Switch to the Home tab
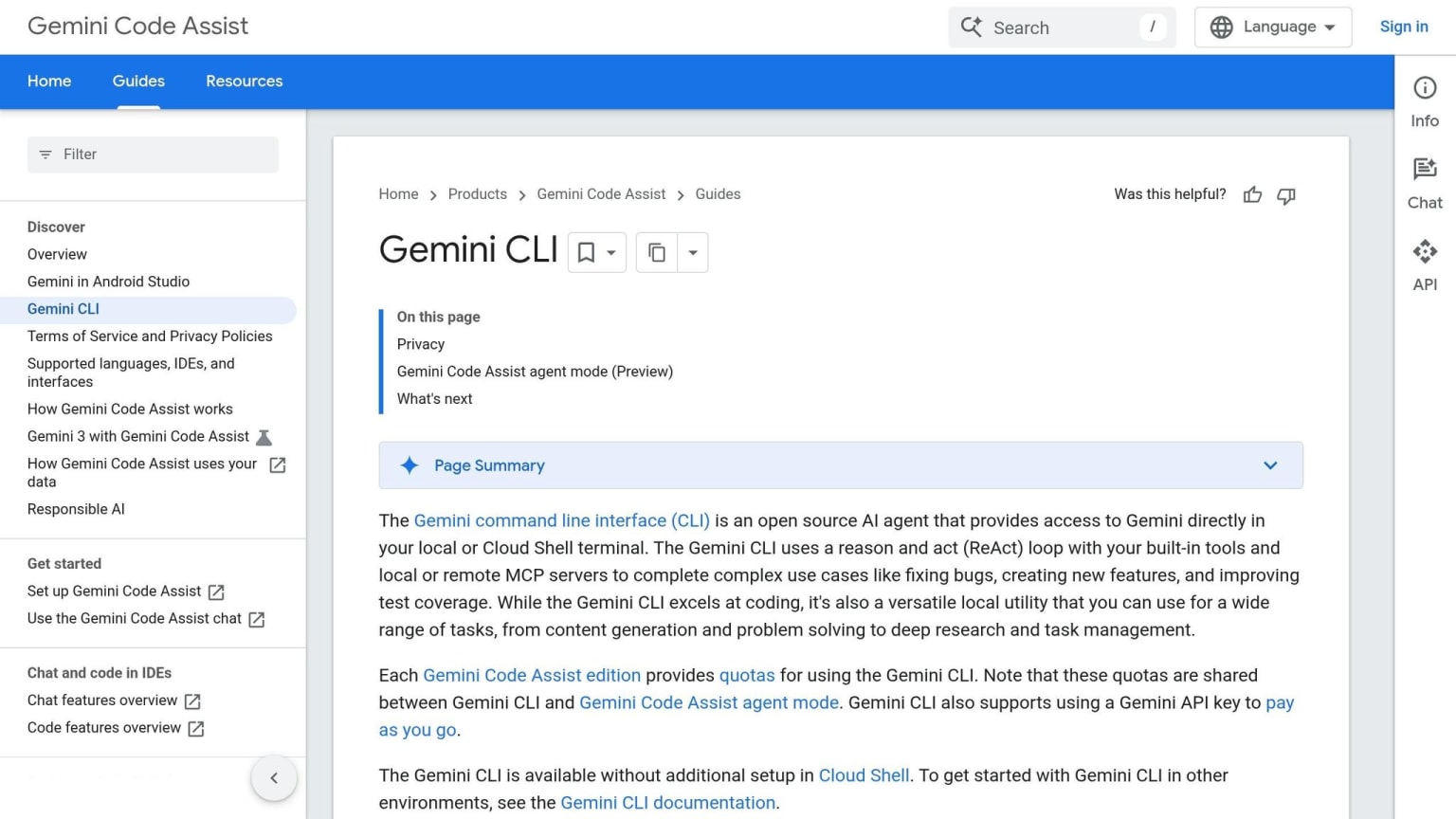Viewport: 1456px width, 819px height. (49, 82)
